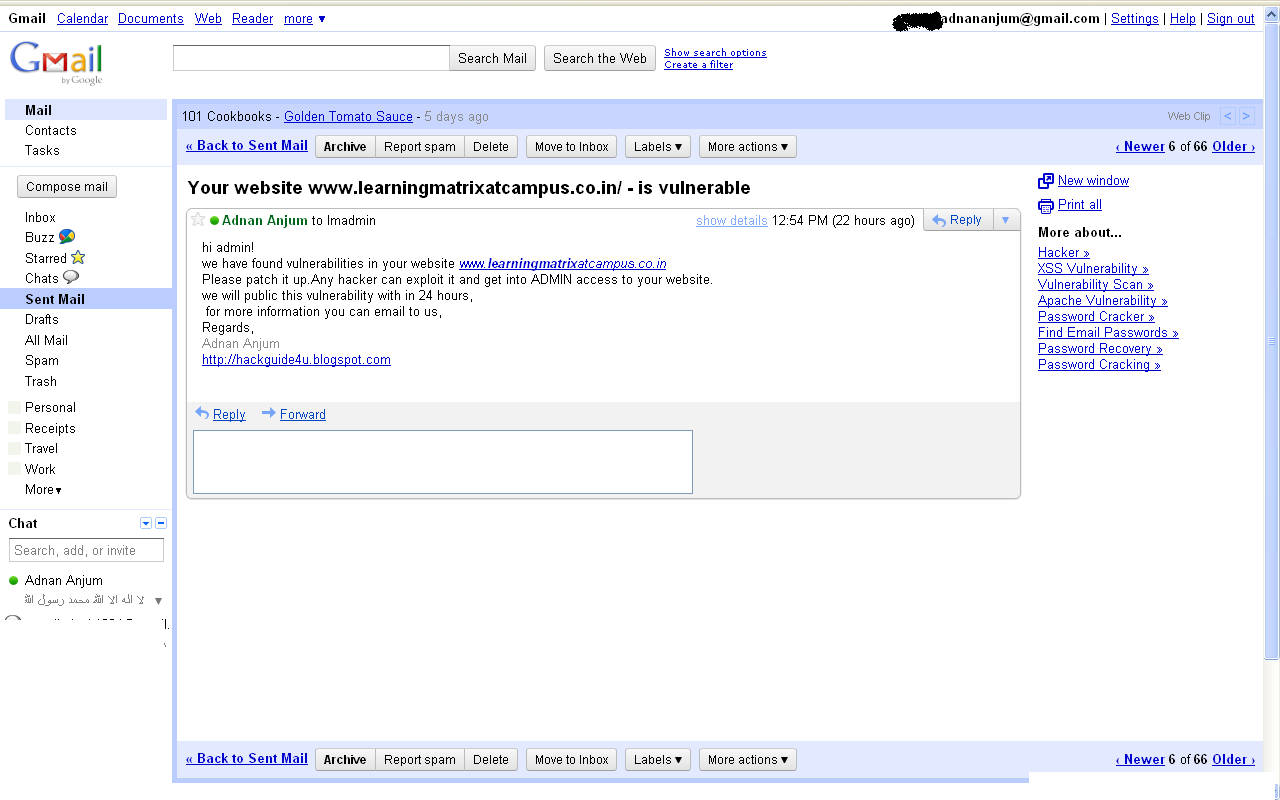Open top More actions dropdown

[748, 147]
